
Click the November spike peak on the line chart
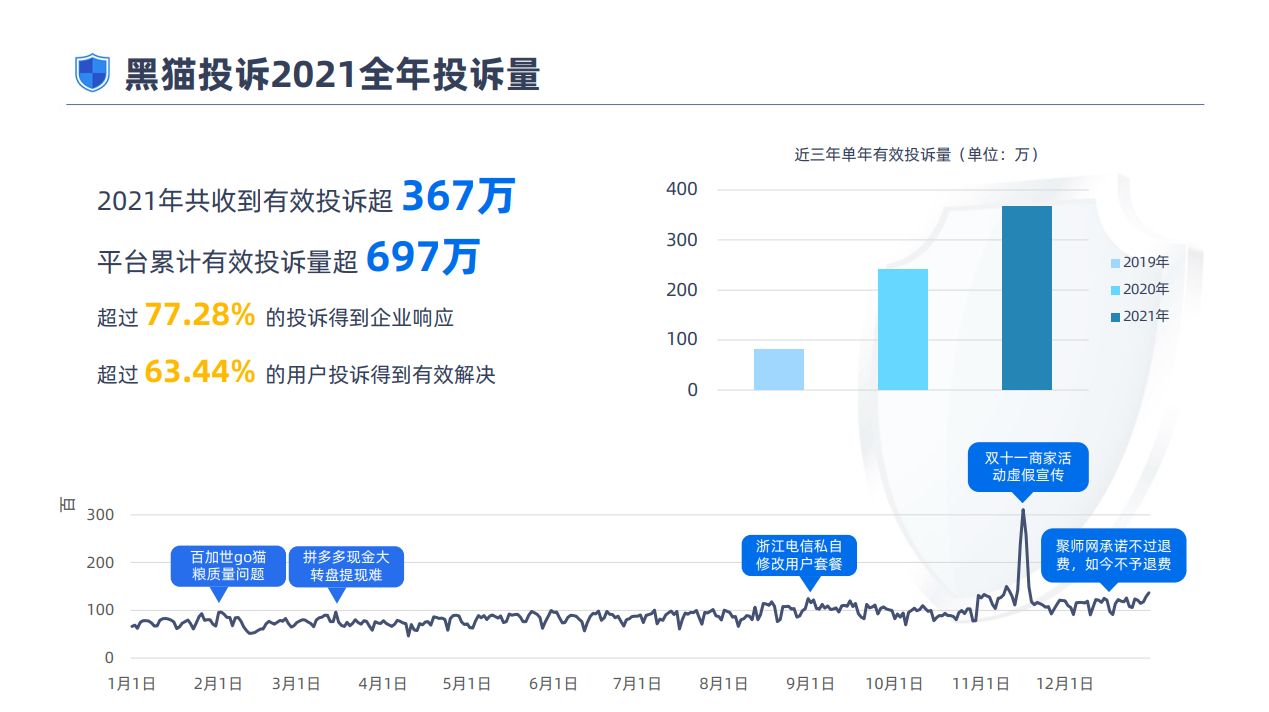point(1022,511)
